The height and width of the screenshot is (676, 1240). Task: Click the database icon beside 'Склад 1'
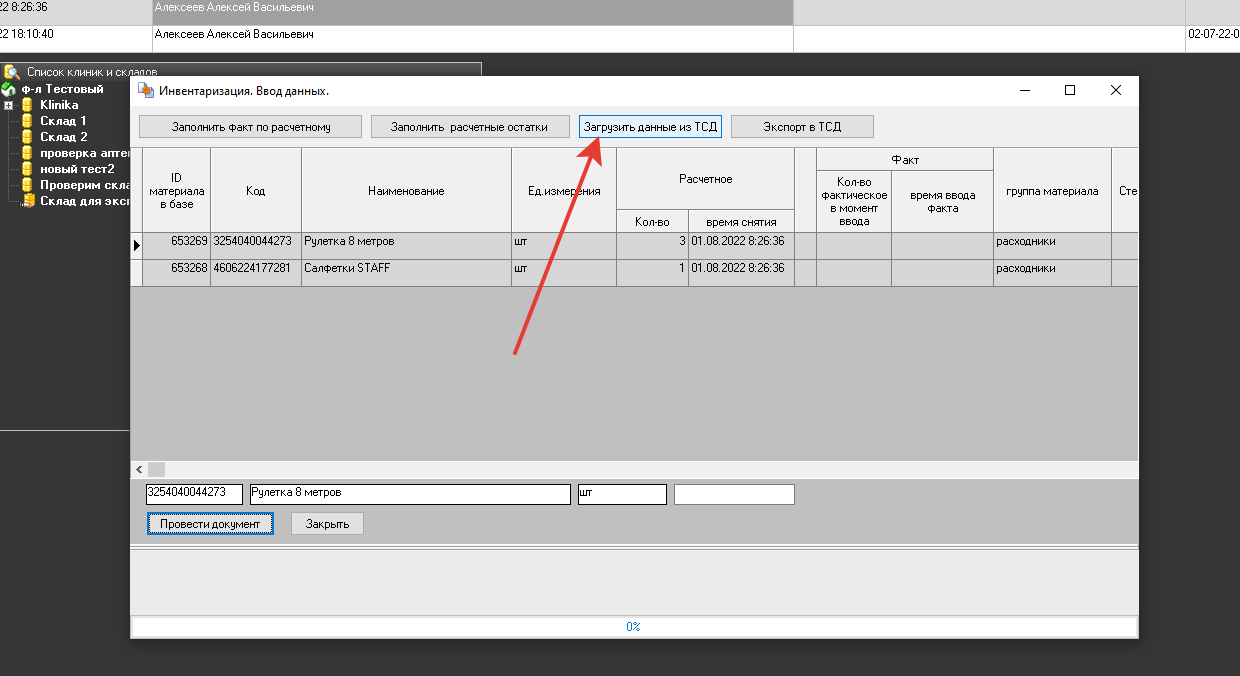(27, 121)
